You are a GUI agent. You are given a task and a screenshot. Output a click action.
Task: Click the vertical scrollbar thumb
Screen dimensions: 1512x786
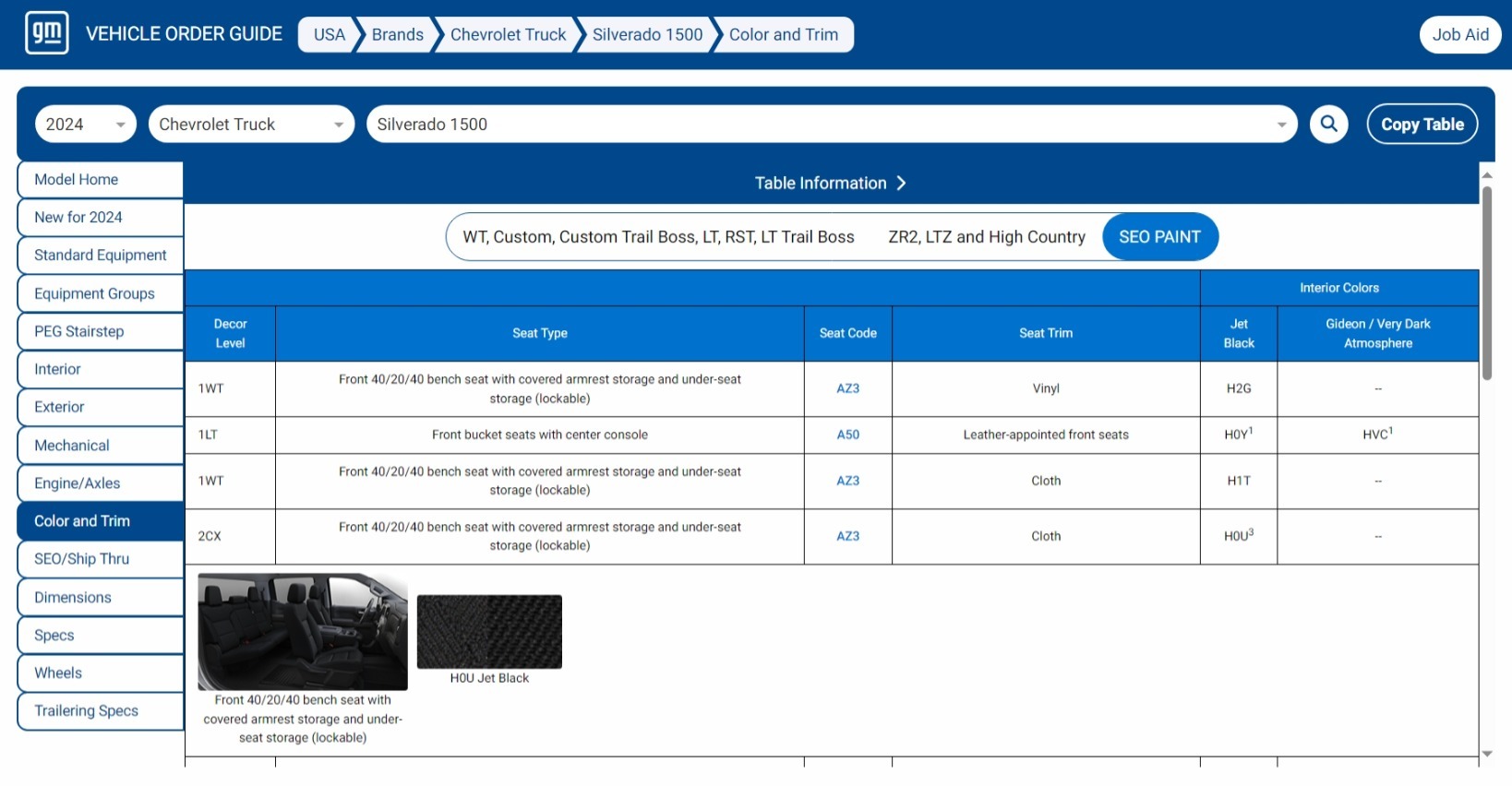tap(1487, 282)
